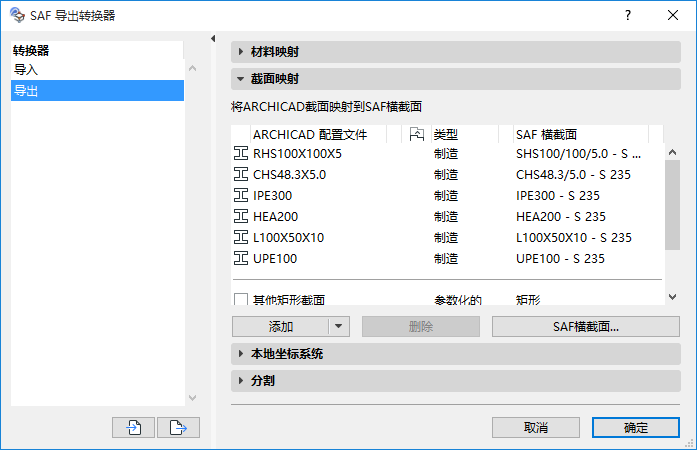Viewport: 697px width, 450px height.
Task: Open the 添加 button dropdown arrow
Action: click(x=339, y=326)
